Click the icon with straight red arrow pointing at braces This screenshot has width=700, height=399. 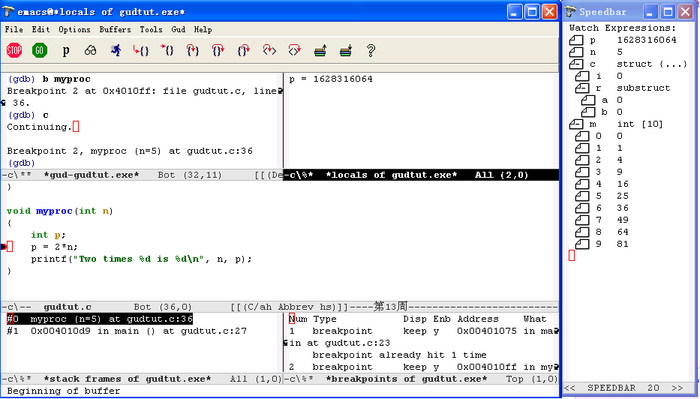pyautogui.click(x=167, y=50)
